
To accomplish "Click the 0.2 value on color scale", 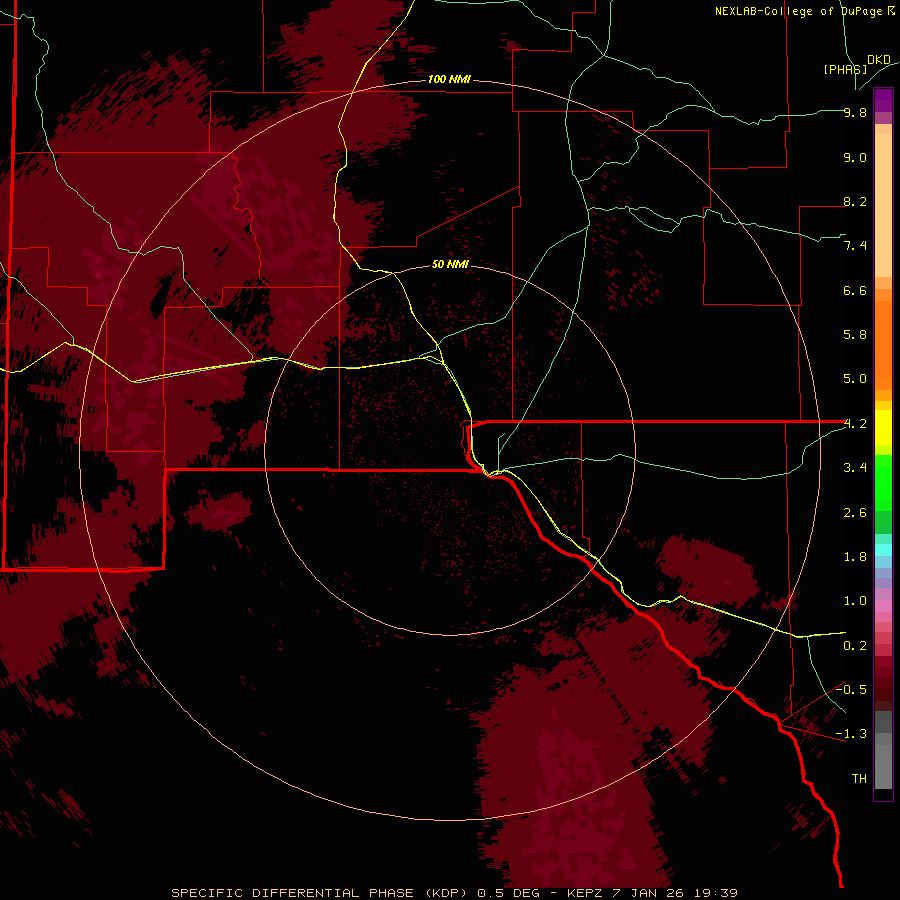I will click(x=855, y=646).
